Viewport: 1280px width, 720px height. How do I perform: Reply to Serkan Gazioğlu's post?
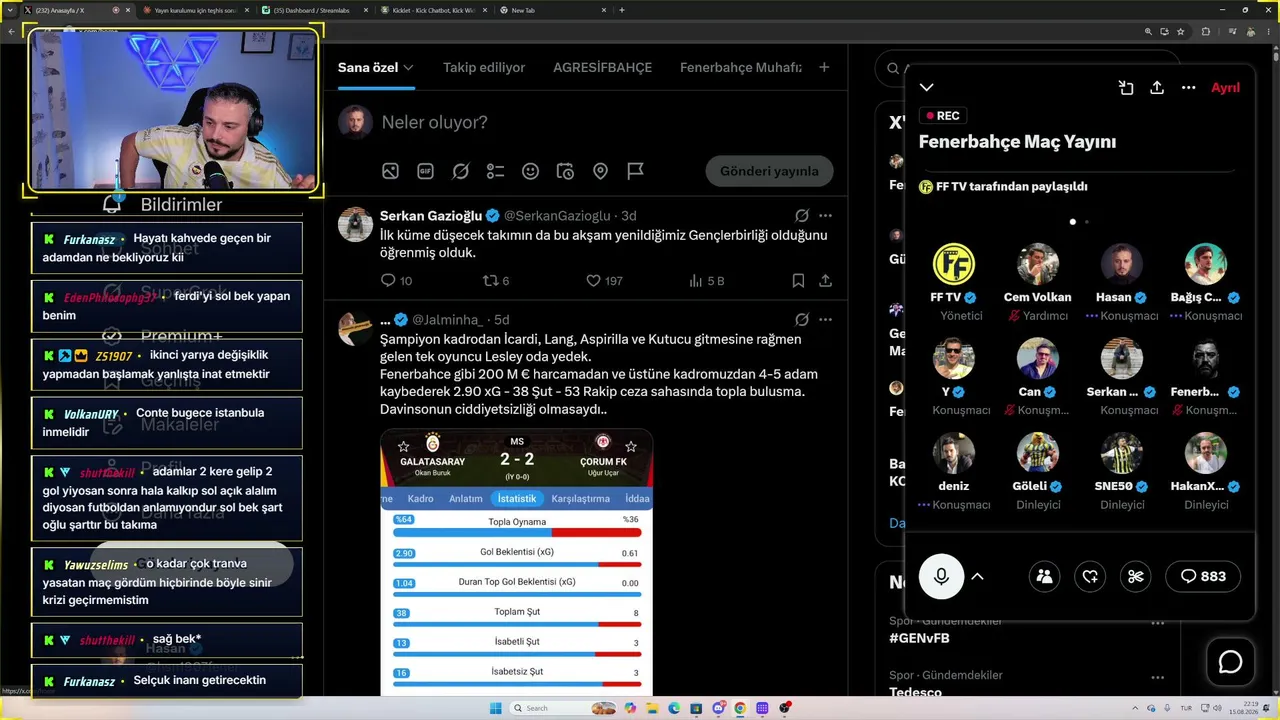389,281
